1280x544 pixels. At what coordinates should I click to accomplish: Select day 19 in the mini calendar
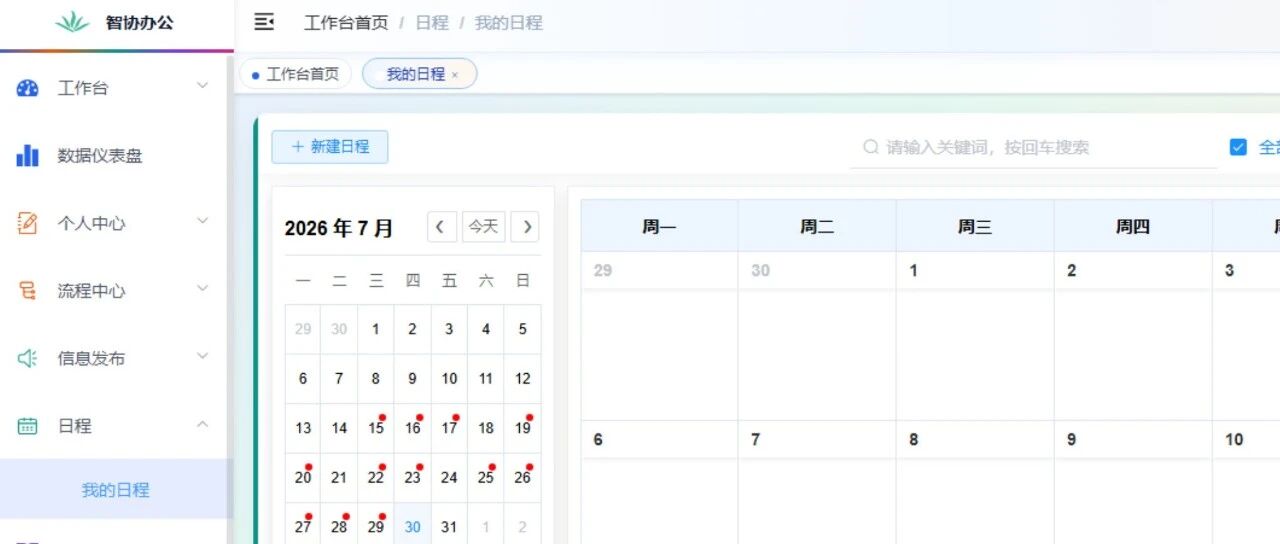point(523,428)
